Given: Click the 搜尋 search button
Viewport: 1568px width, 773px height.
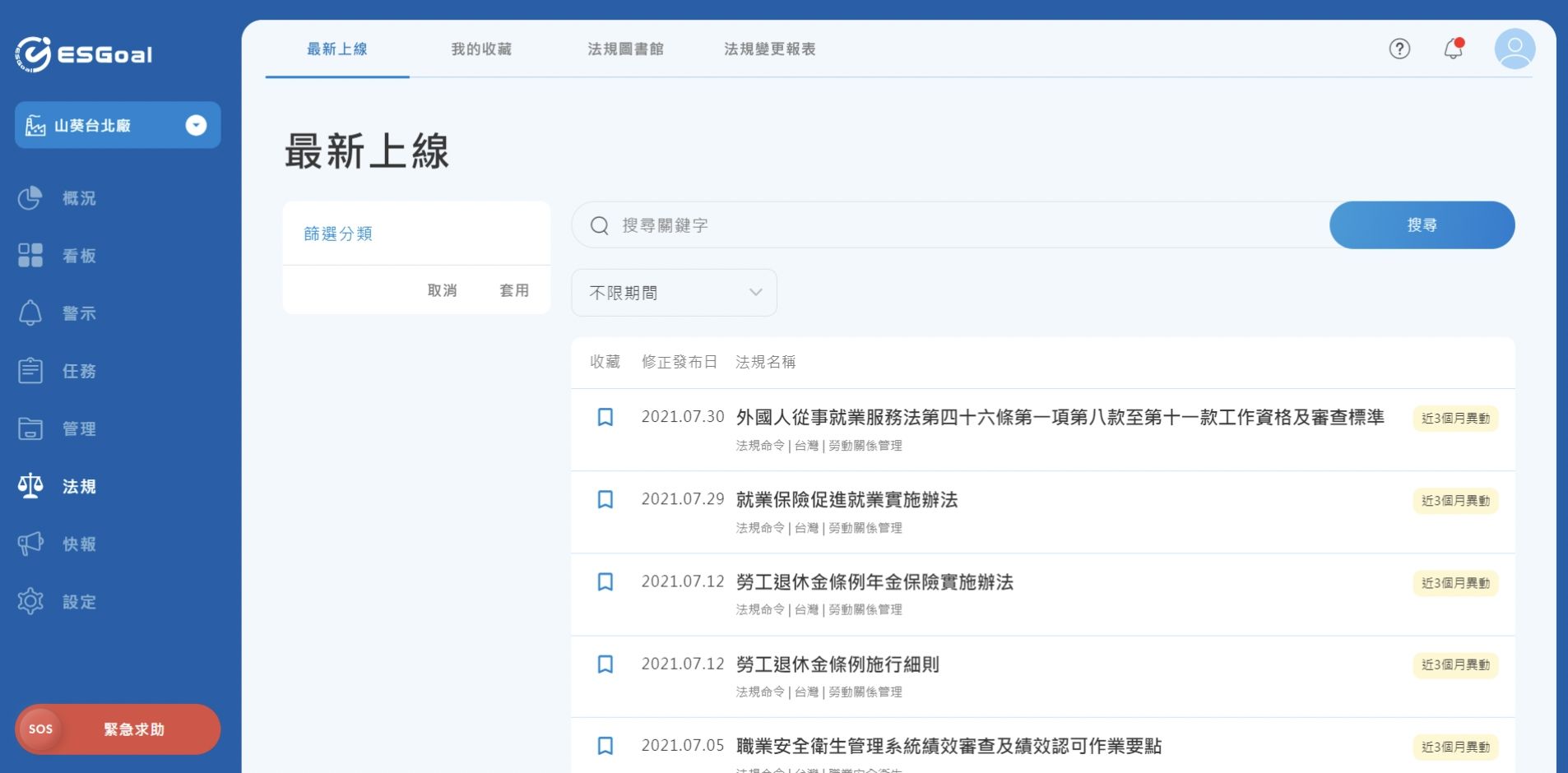Looking at the screenshot, I should pos(1422,225).
